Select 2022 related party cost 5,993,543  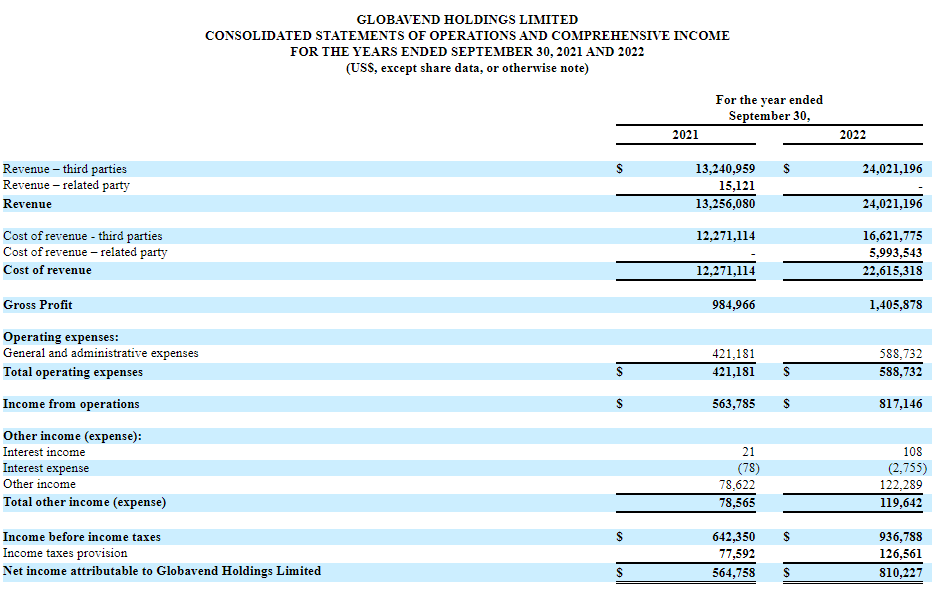892,252
